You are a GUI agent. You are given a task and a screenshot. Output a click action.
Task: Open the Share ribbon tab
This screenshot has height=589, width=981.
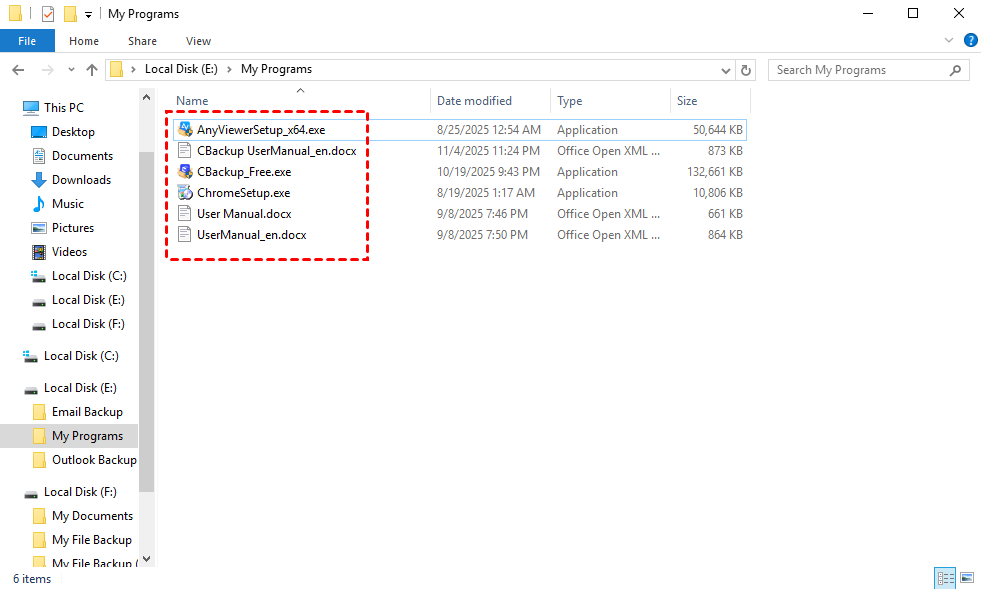(142, 41)
